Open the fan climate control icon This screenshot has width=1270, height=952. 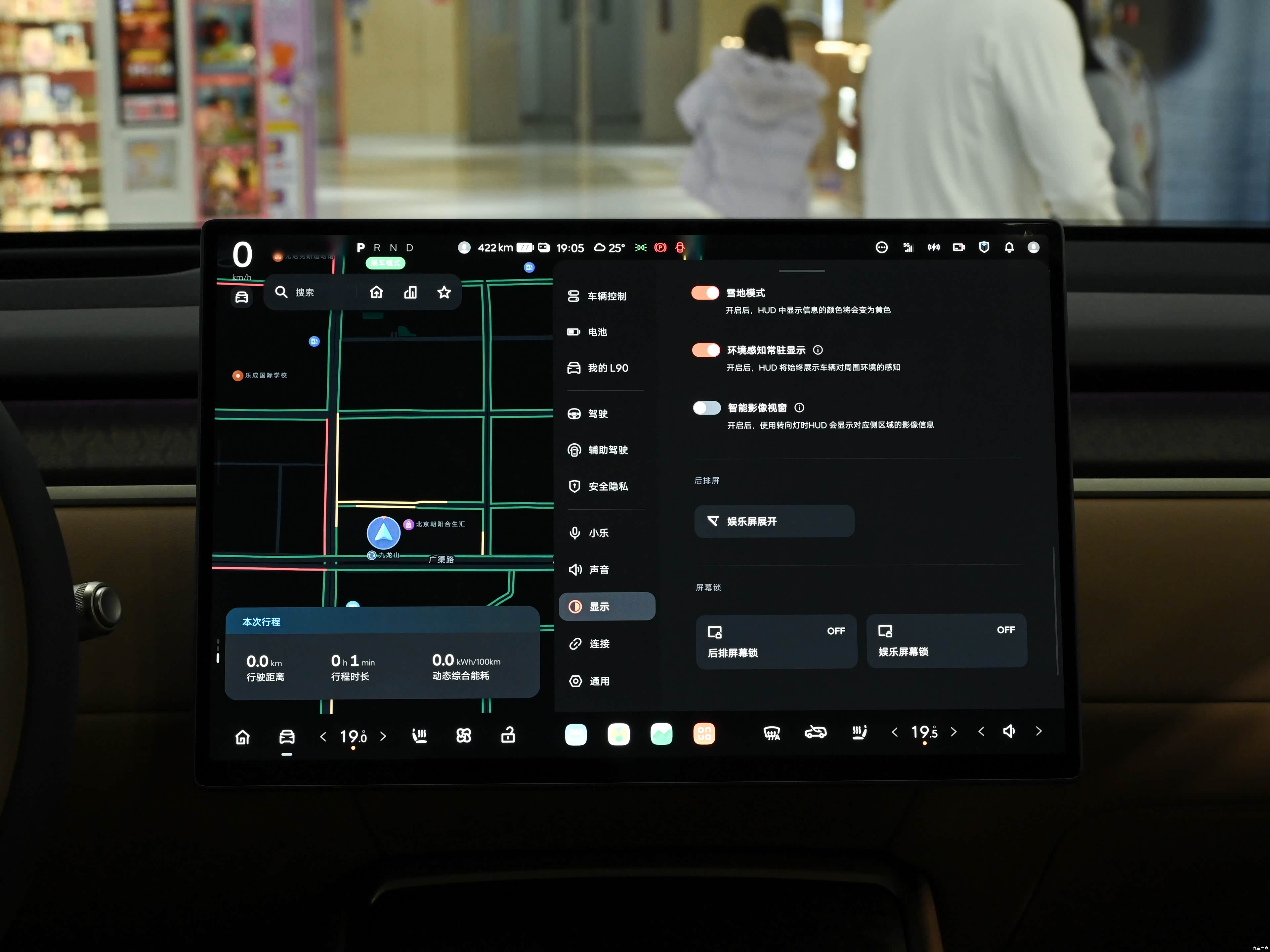click(x=463, y=736)
